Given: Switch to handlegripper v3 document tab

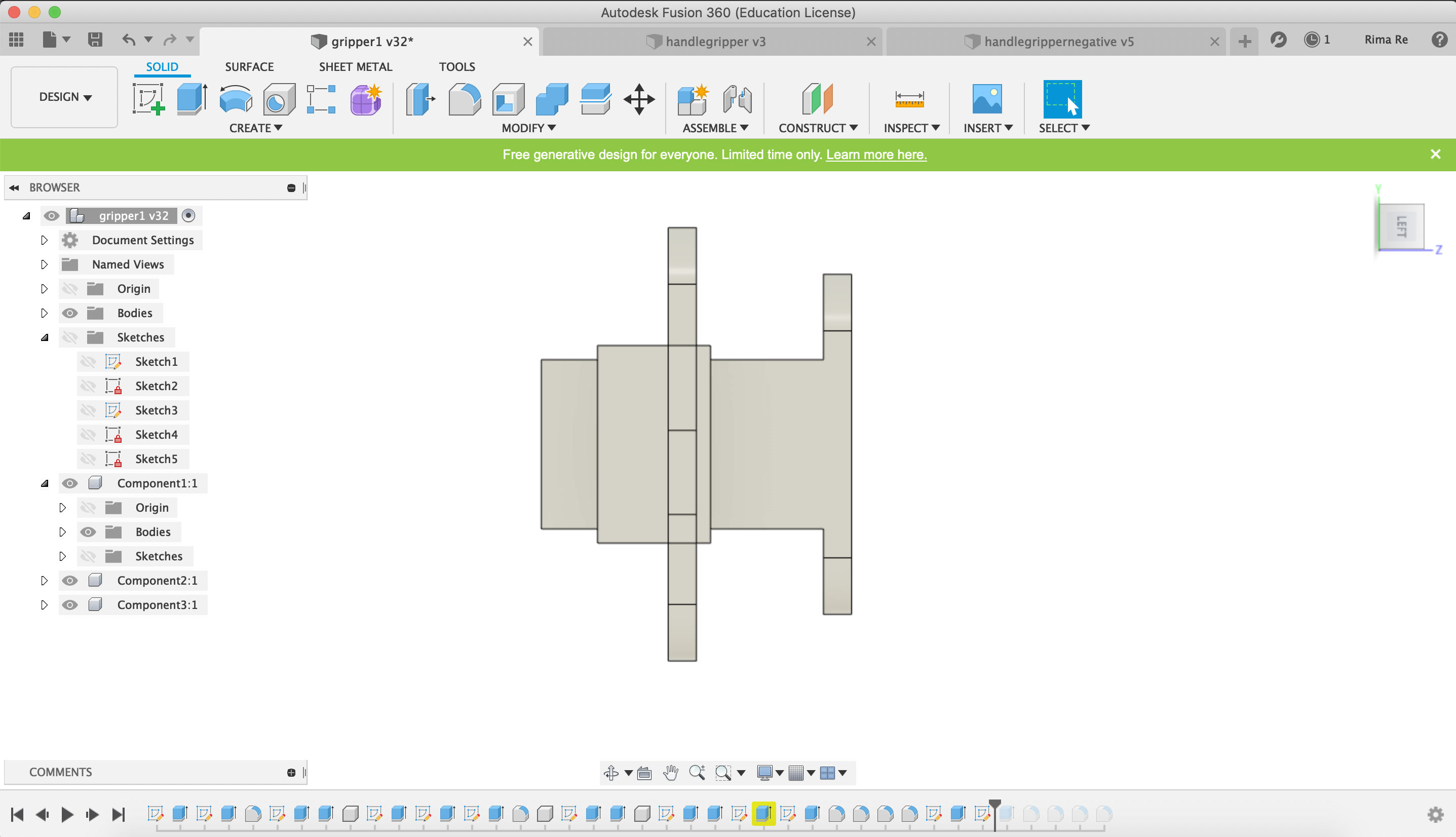Looking at the screenshot, I should (714, 42).
